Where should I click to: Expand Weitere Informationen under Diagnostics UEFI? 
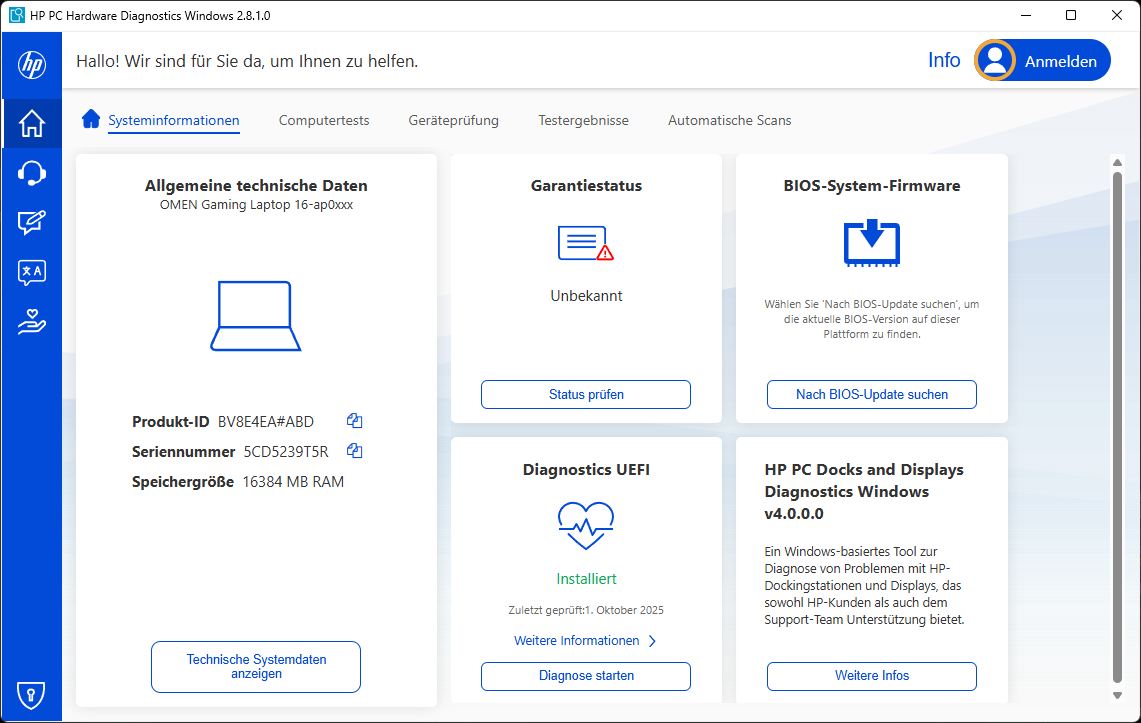click(585, 641)
